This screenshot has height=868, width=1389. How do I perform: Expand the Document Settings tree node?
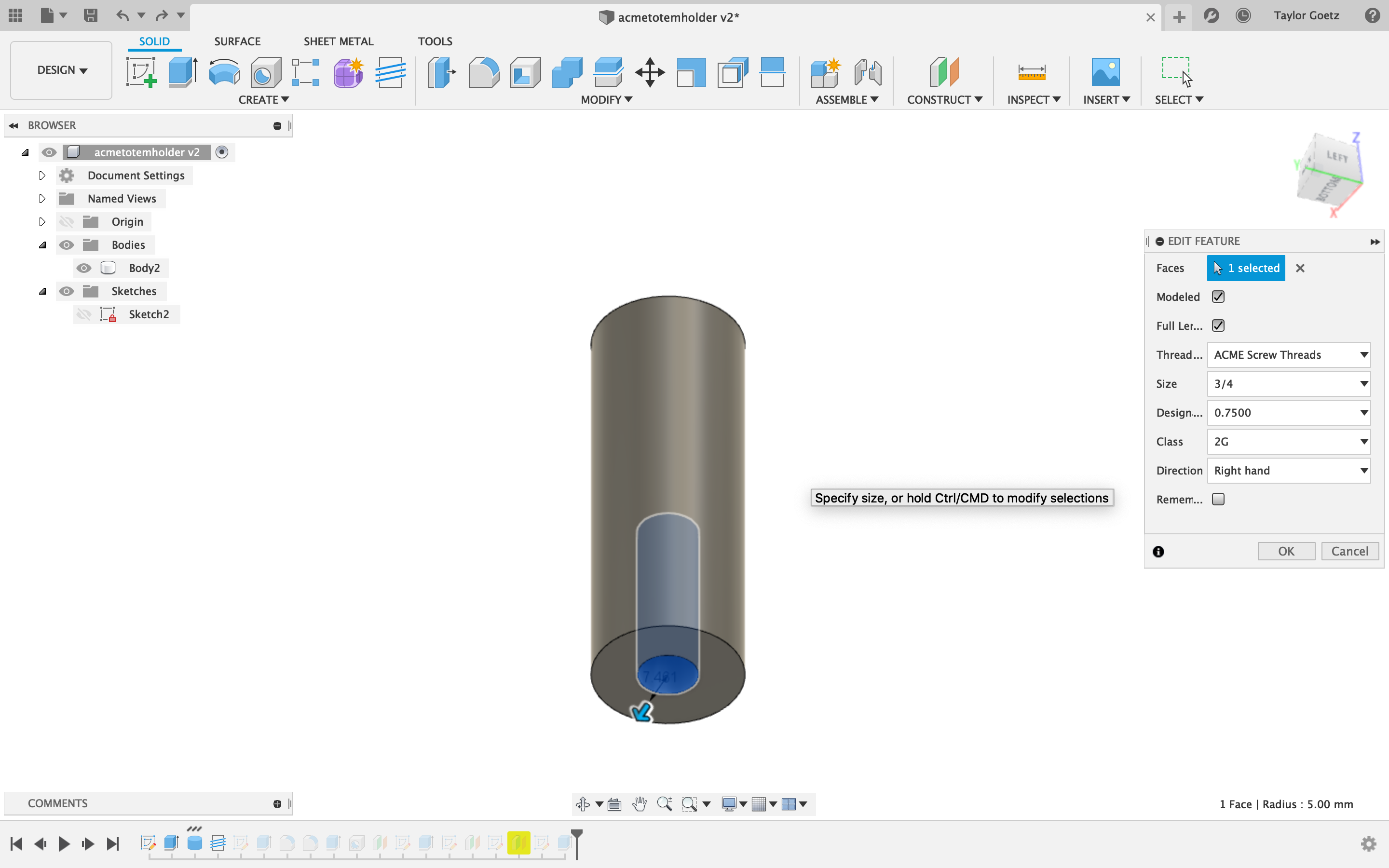coord(42,175)
